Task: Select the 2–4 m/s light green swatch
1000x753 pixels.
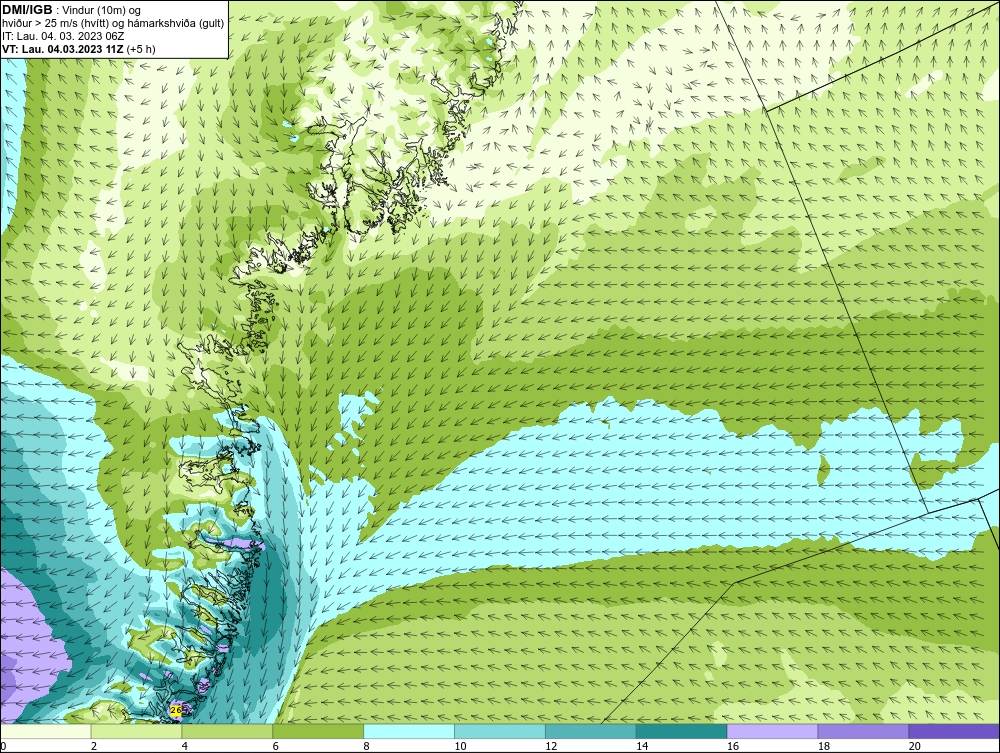Action: [x=136, y=731]
